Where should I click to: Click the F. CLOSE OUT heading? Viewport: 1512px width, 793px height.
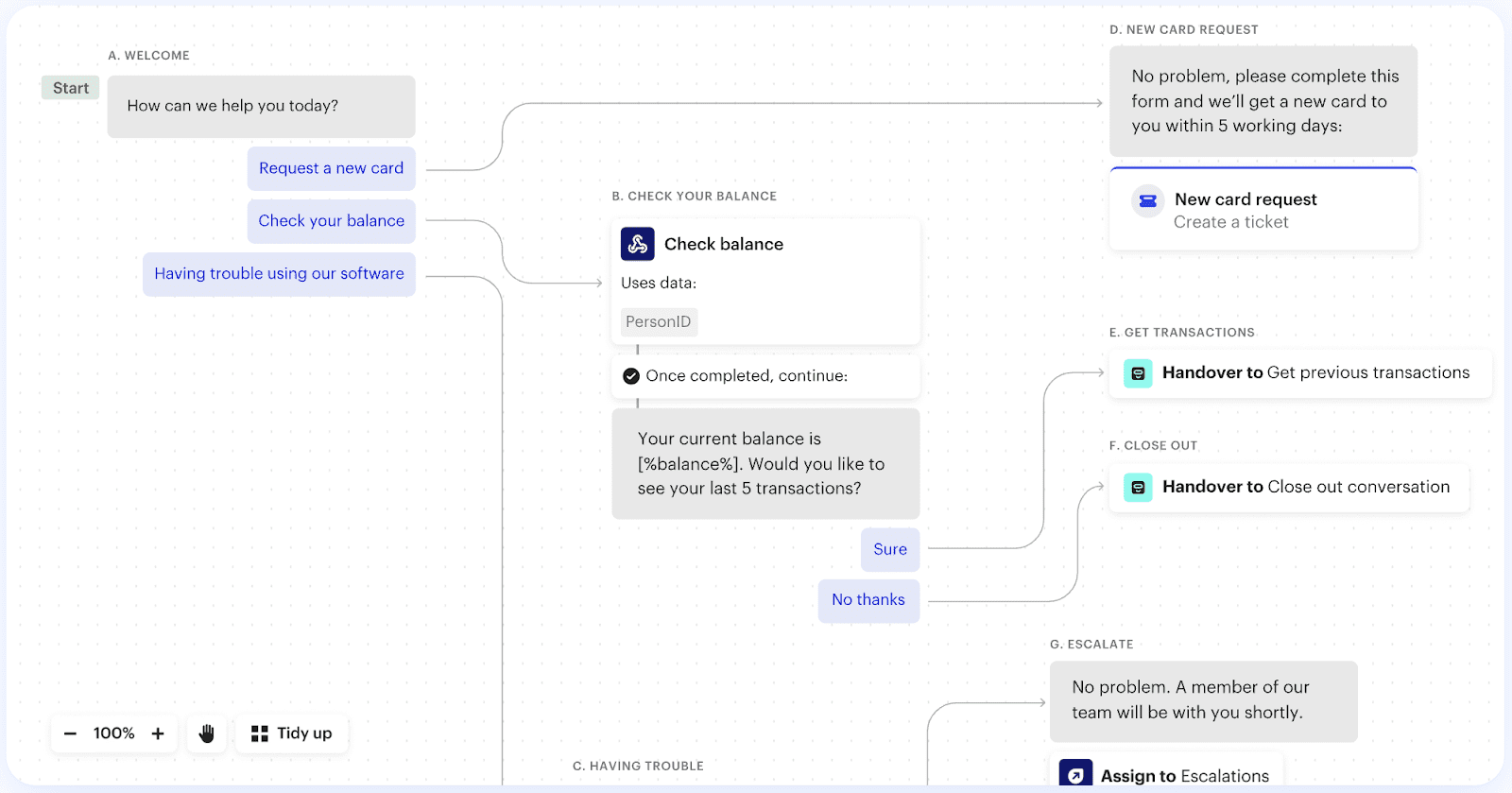[1153, 446]
